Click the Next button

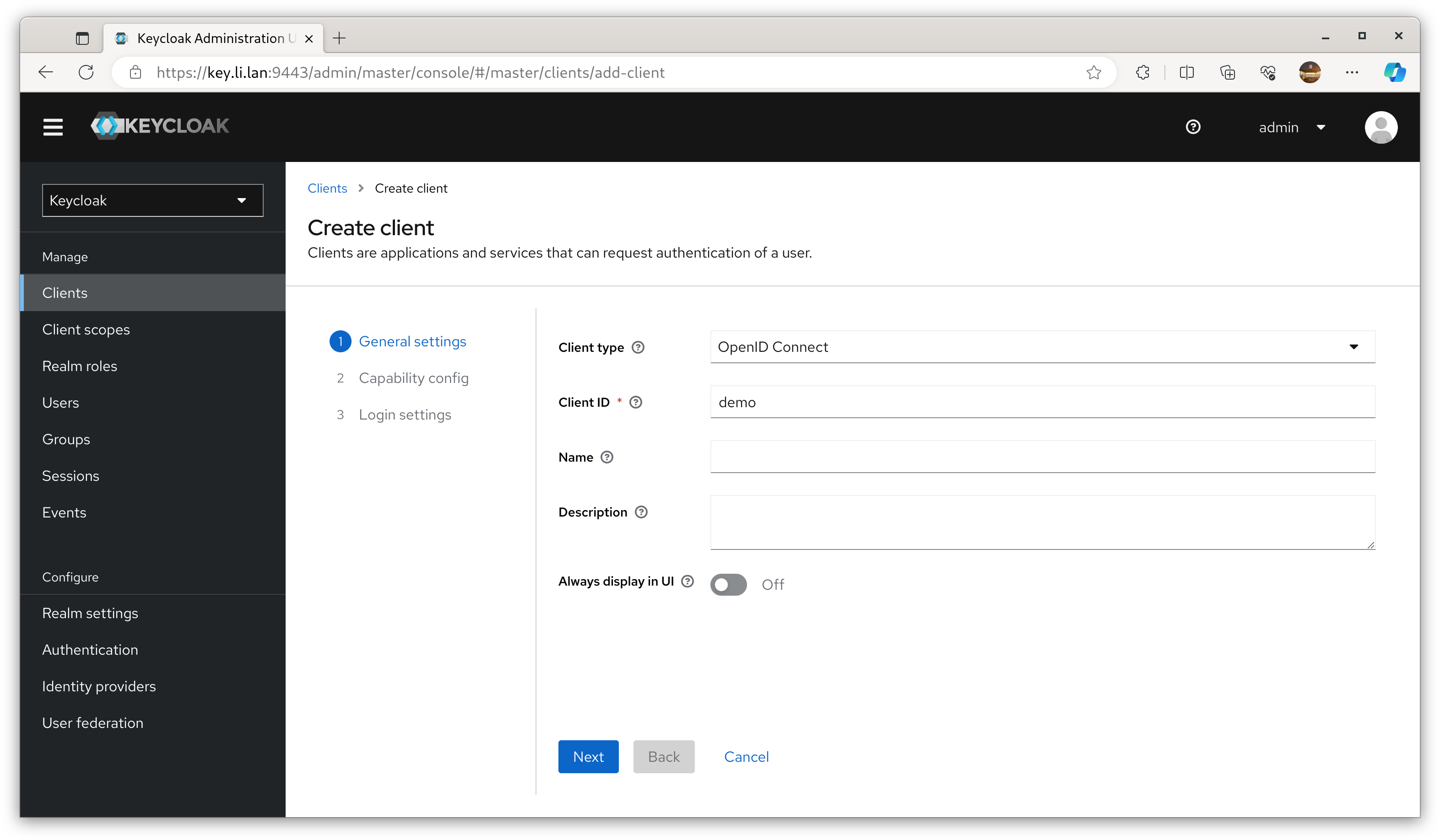pos(588,757)
